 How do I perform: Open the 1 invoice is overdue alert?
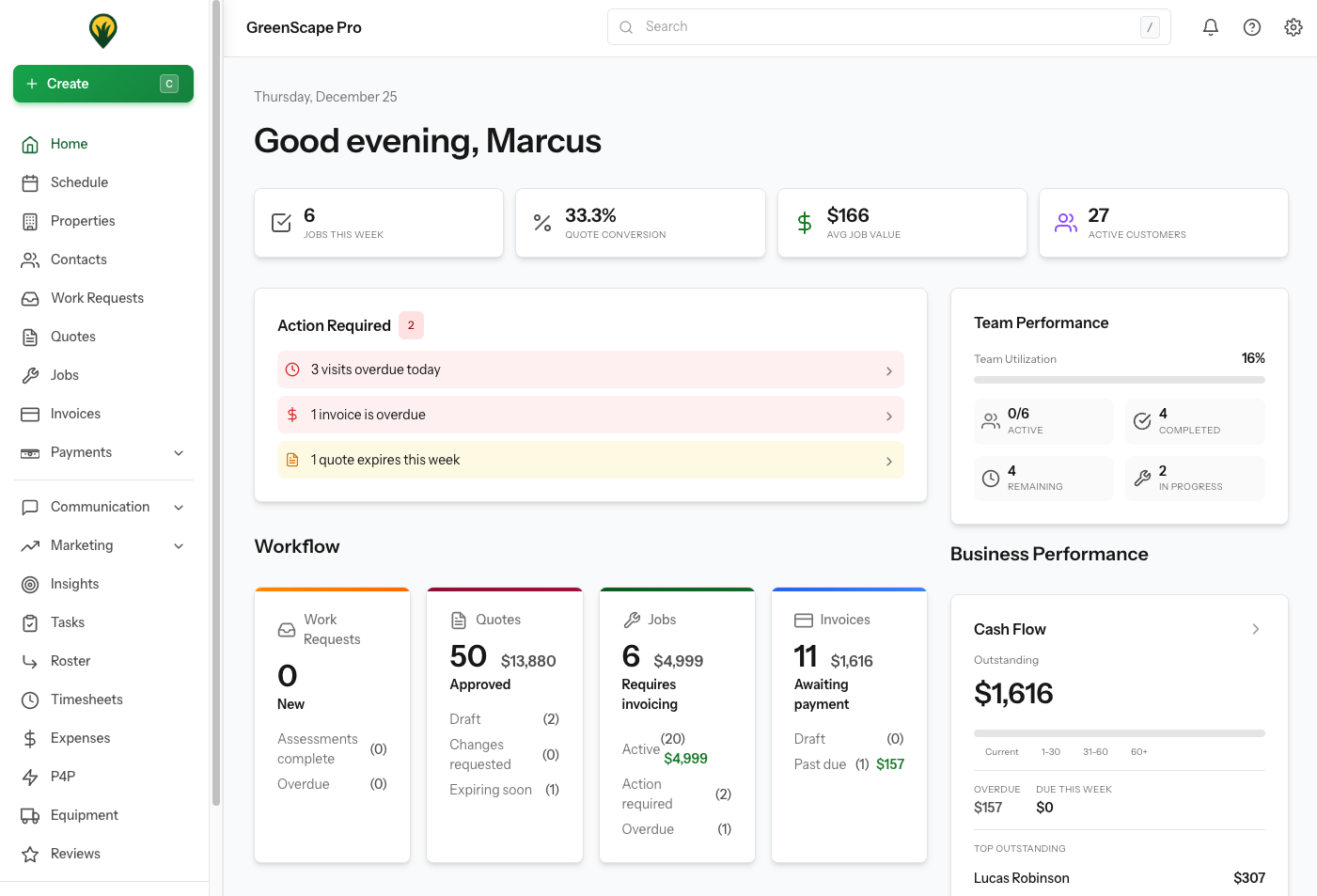click(x=590, y=415)
